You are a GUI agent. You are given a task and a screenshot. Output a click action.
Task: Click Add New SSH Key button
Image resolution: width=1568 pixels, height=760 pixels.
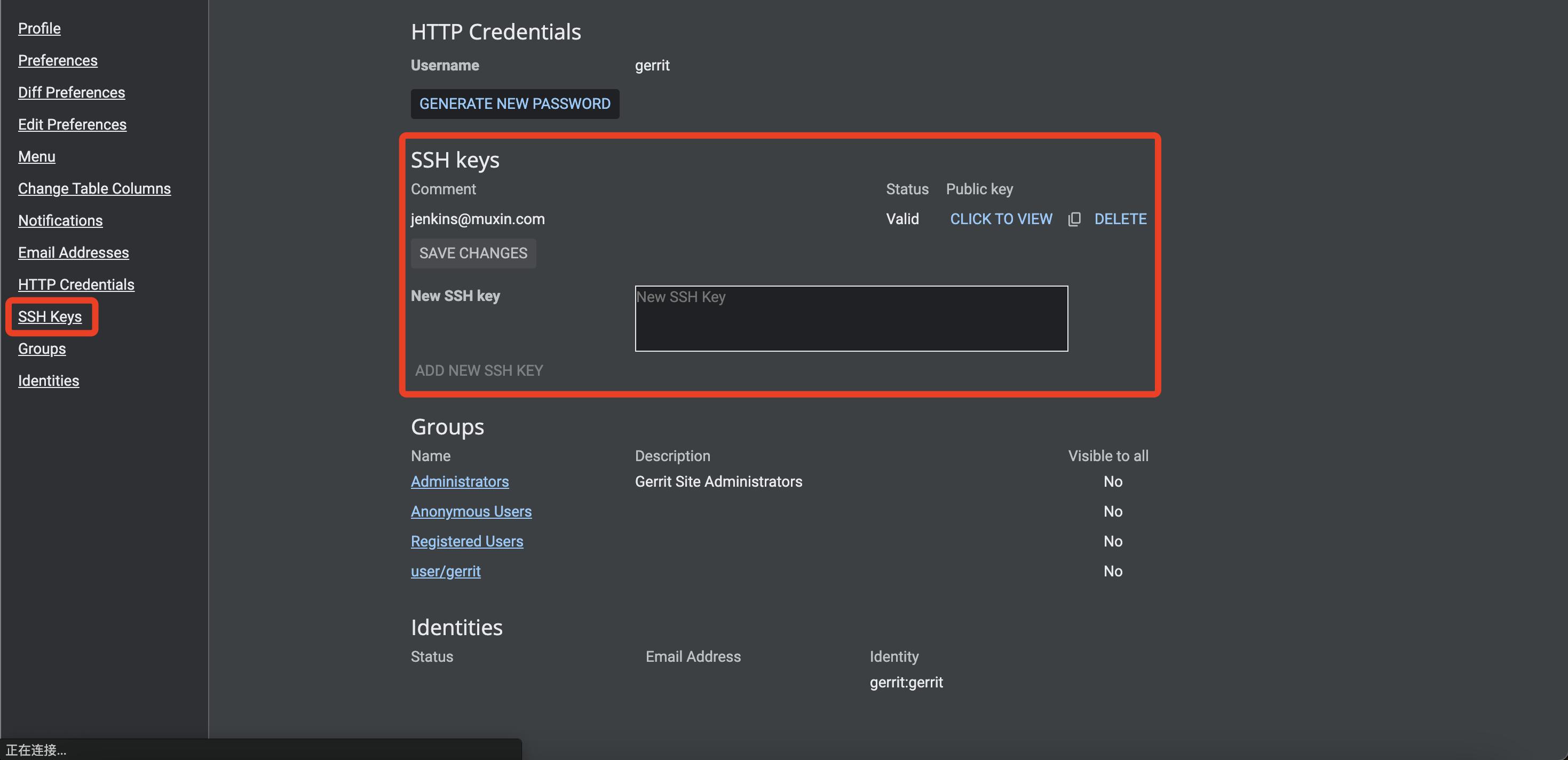point(478,370)
